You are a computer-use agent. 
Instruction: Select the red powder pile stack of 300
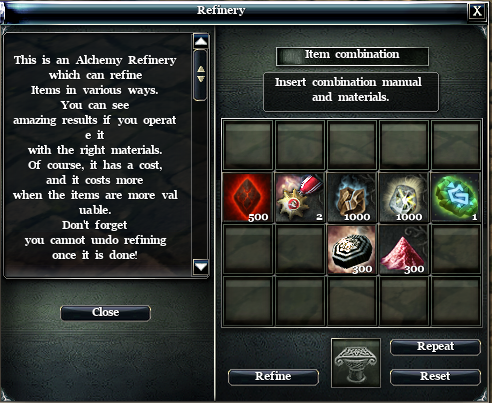coord(404,250)
